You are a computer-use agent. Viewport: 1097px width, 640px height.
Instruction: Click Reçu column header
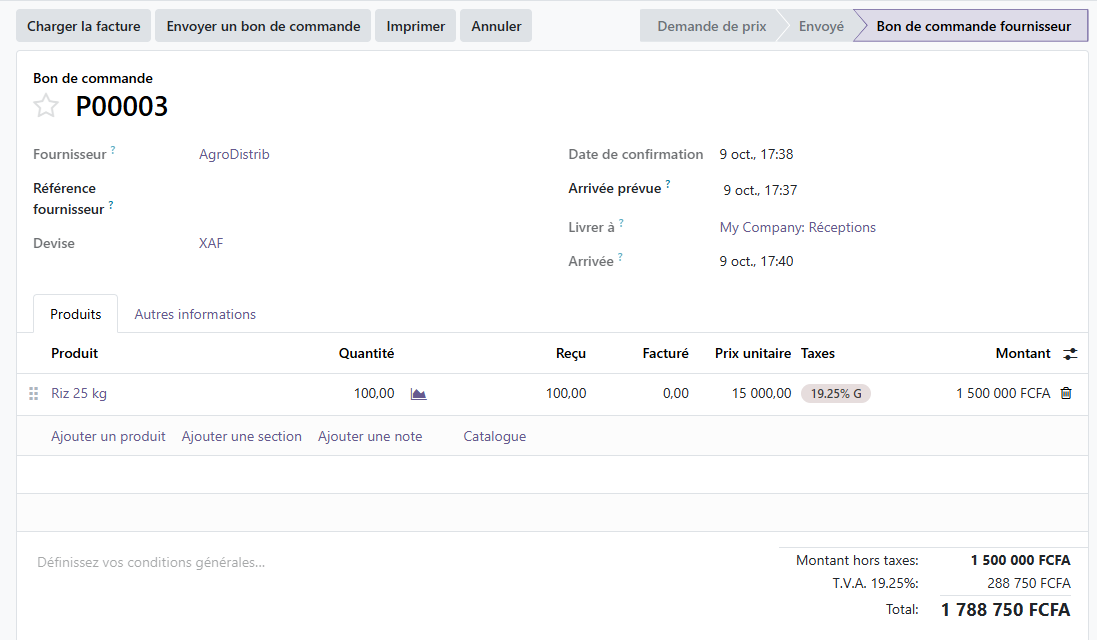(x=571, y=353)
